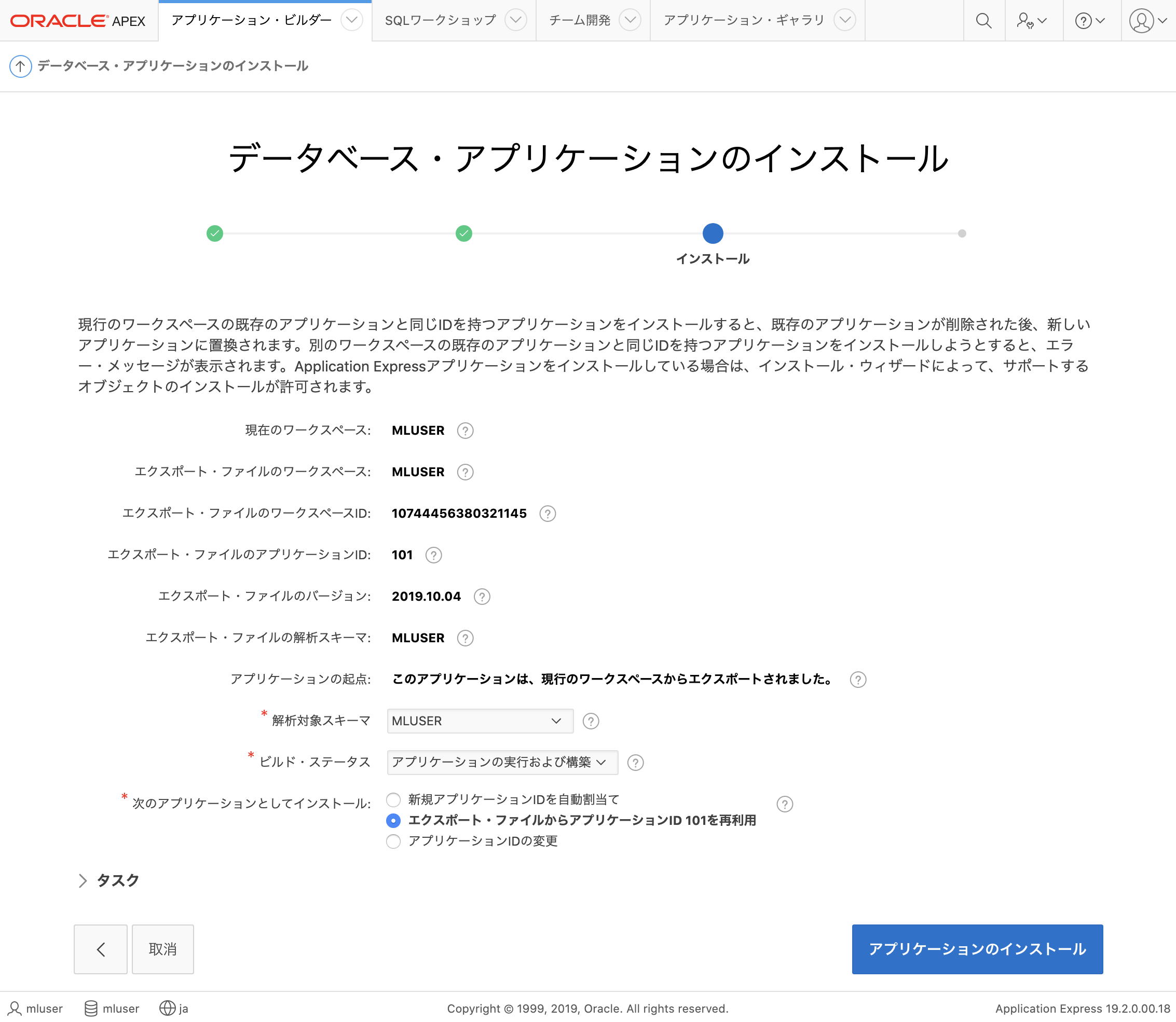Open the search panel
1176x1022 pixels.
983,21
